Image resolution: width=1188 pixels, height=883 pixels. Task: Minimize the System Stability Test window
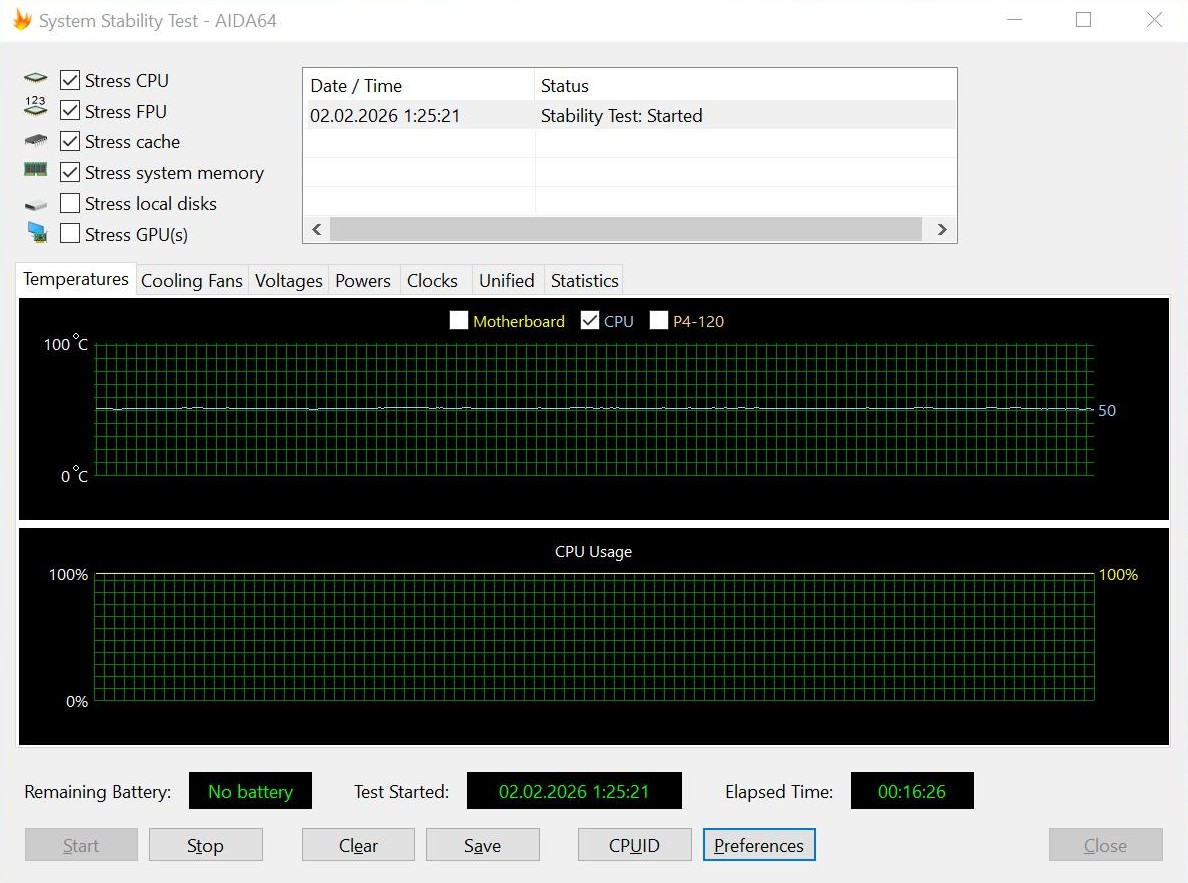point(1014,20)
